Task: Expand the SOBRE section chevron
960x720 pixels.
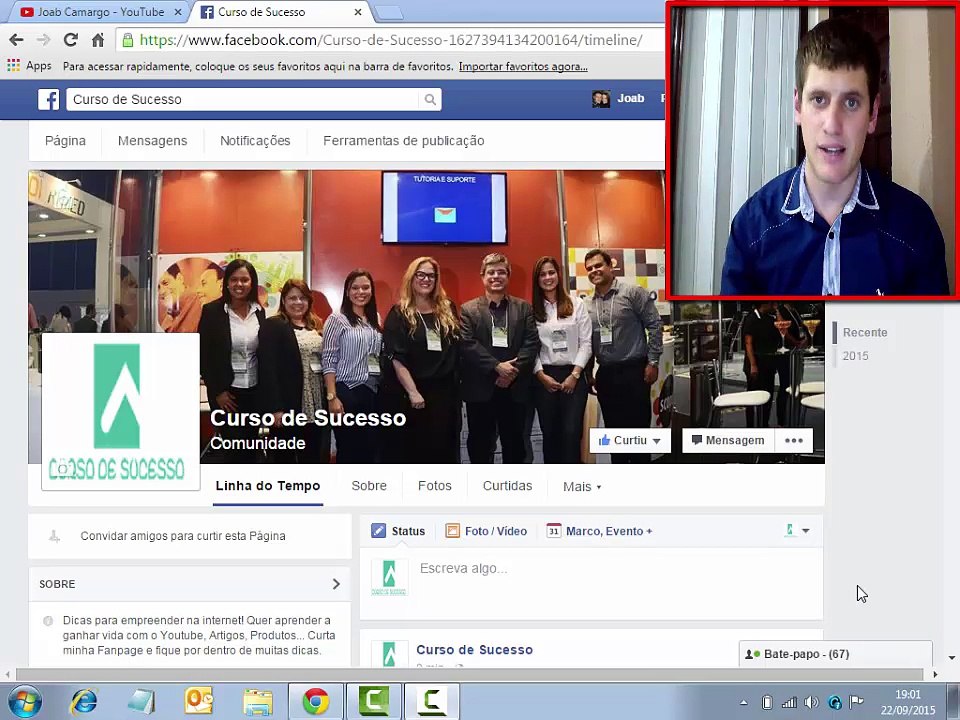Action: click(336, 584)
